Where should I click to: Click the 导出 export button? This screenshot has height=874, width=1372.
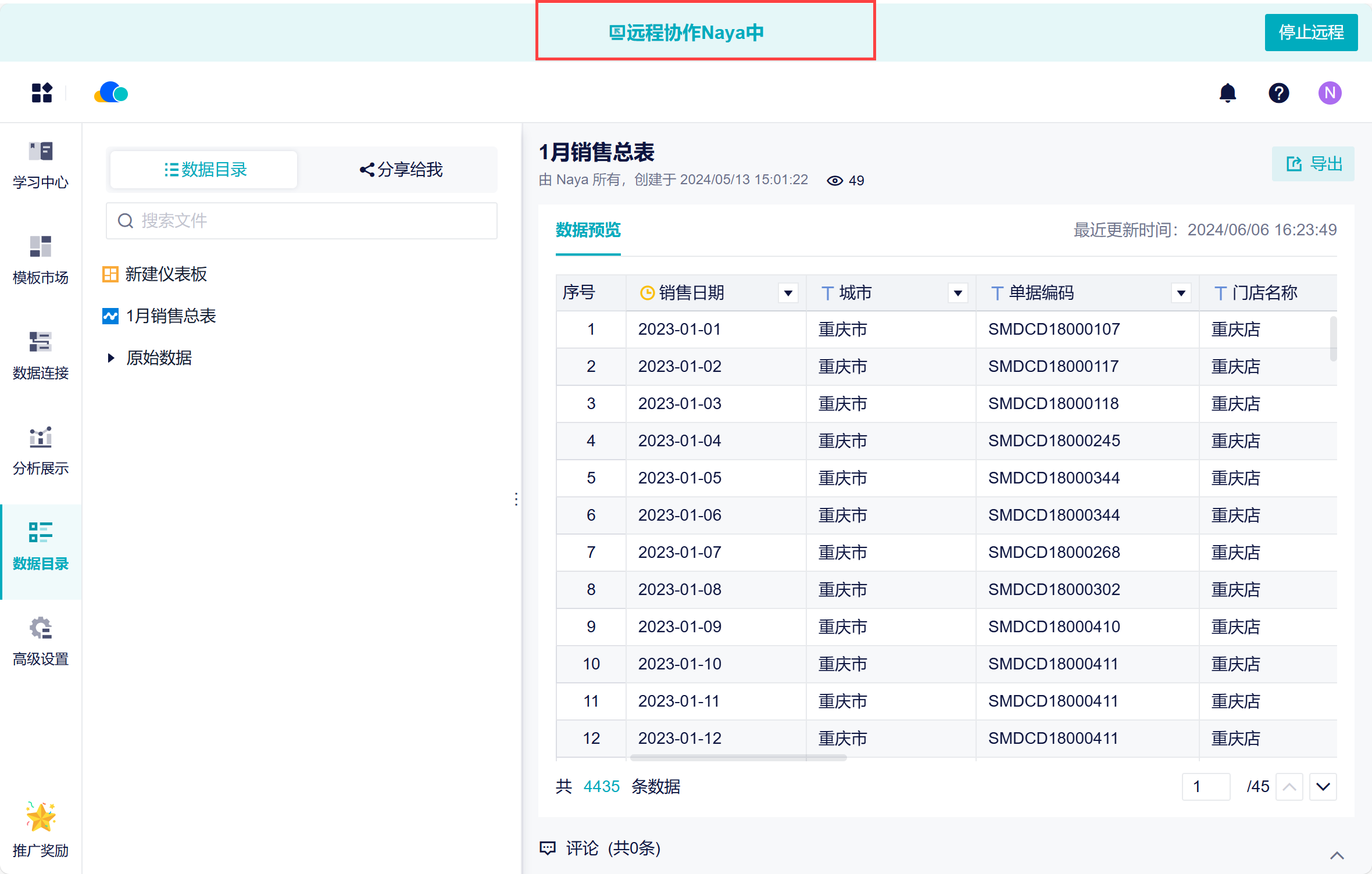[x=1313, y=164]
